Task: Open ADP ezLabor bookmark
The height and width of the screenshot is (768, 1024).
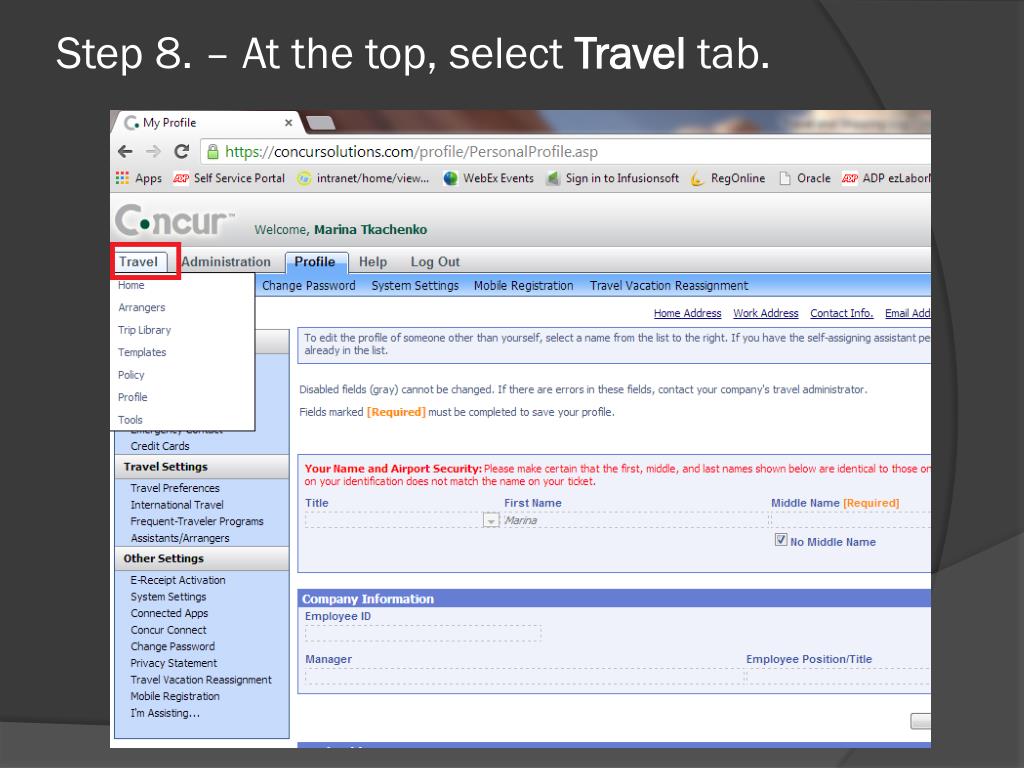Action: [x=886, y=178]
